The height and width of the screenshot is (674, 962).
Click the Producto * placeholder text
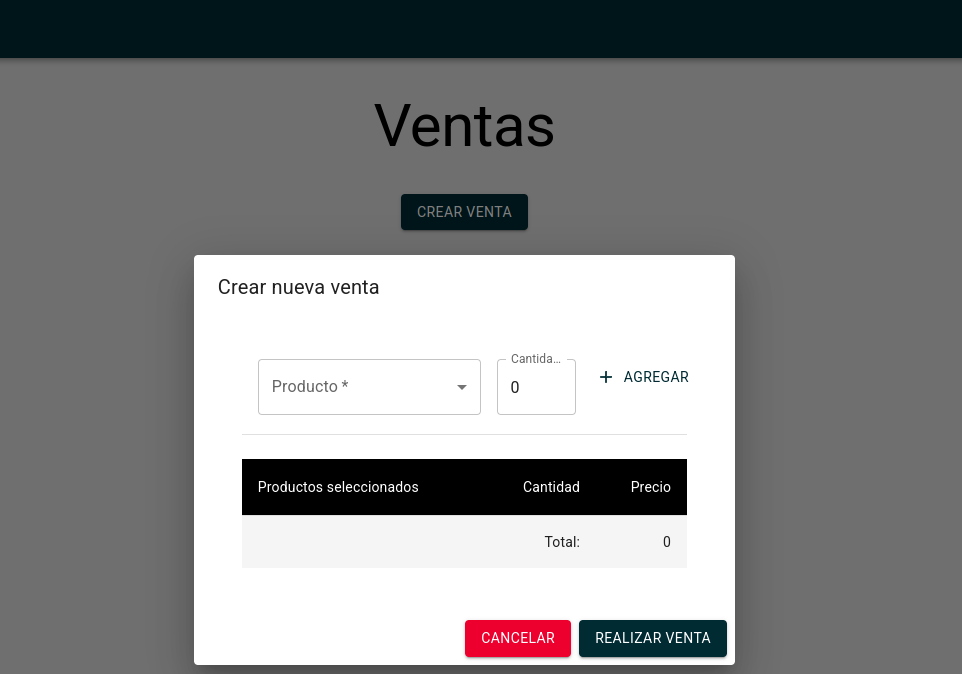click(x=310, y=386)
